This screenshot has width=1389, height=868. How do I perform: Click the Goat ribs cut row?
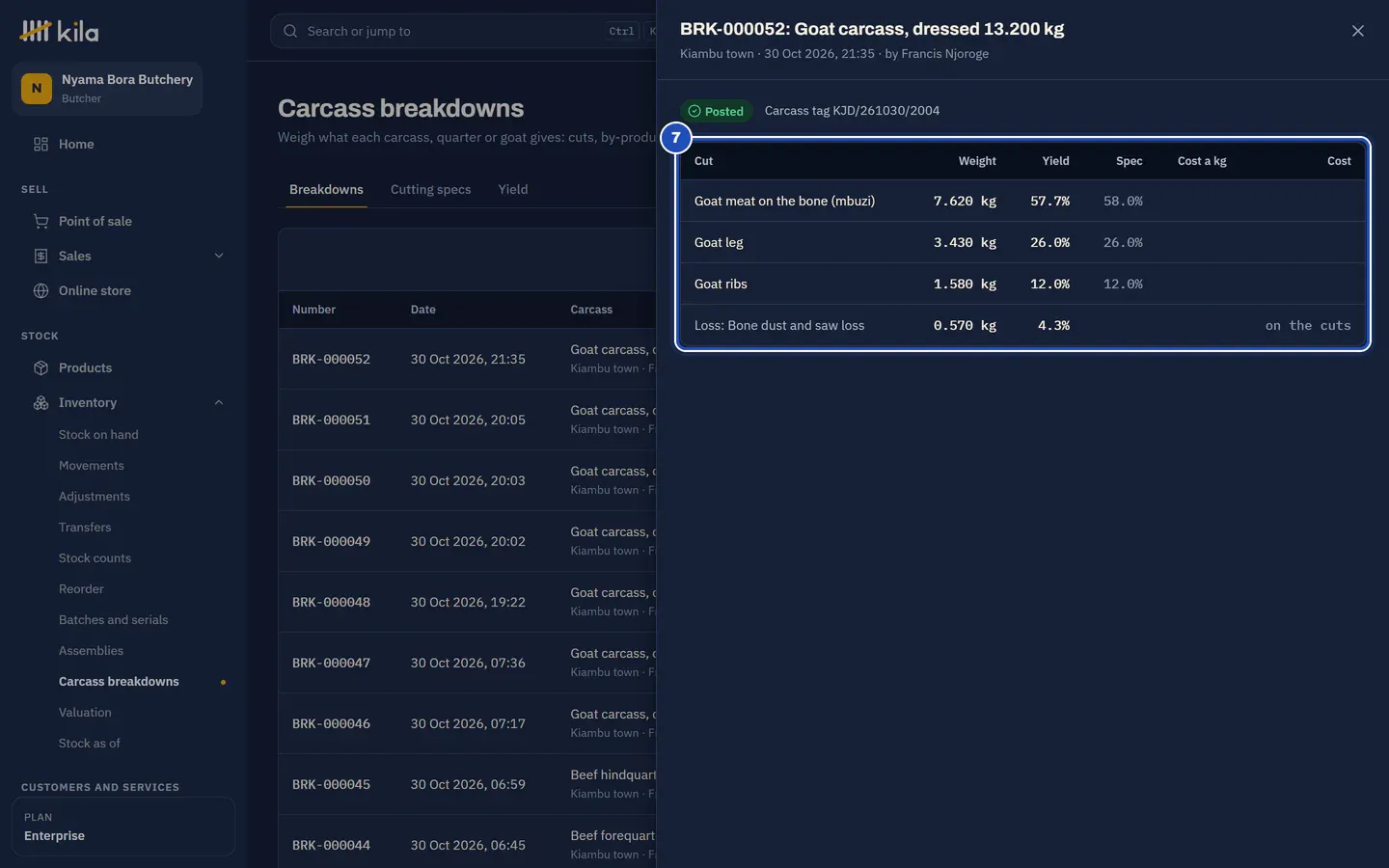coord(1022,284)
